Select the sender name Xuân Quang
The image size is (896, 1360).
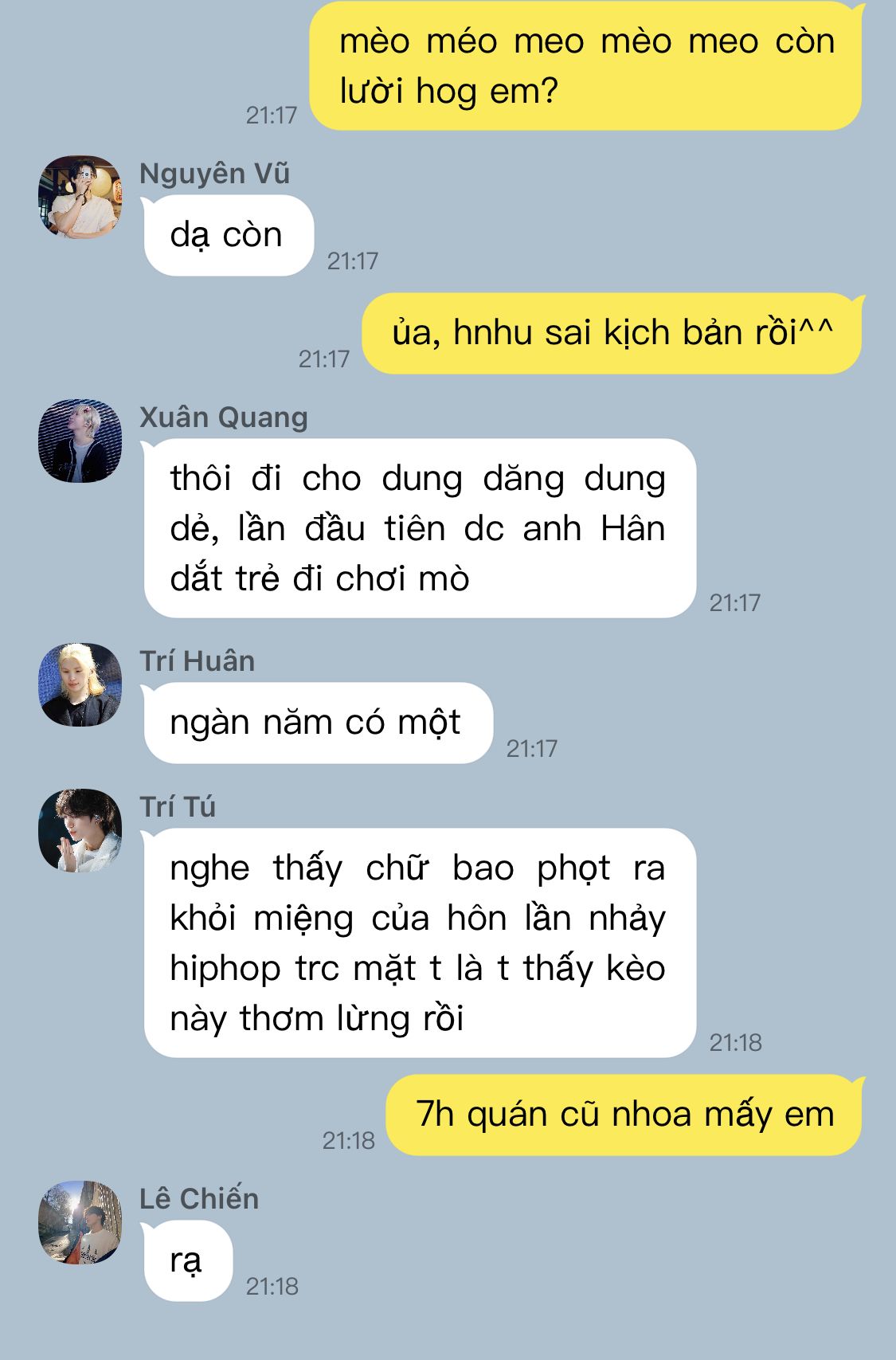click(x=224, y=417)
